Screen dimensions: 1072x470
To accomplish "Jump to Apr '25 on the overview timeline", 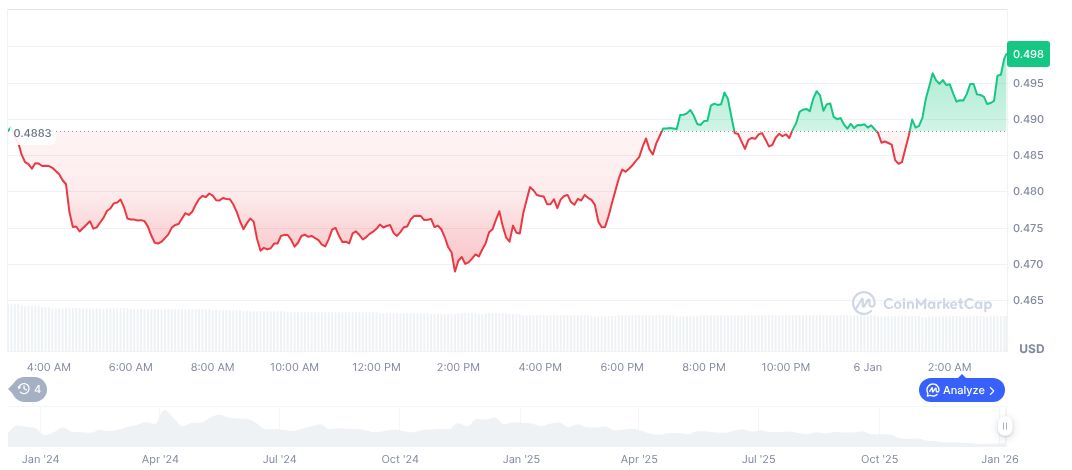I will click(640, 459).
